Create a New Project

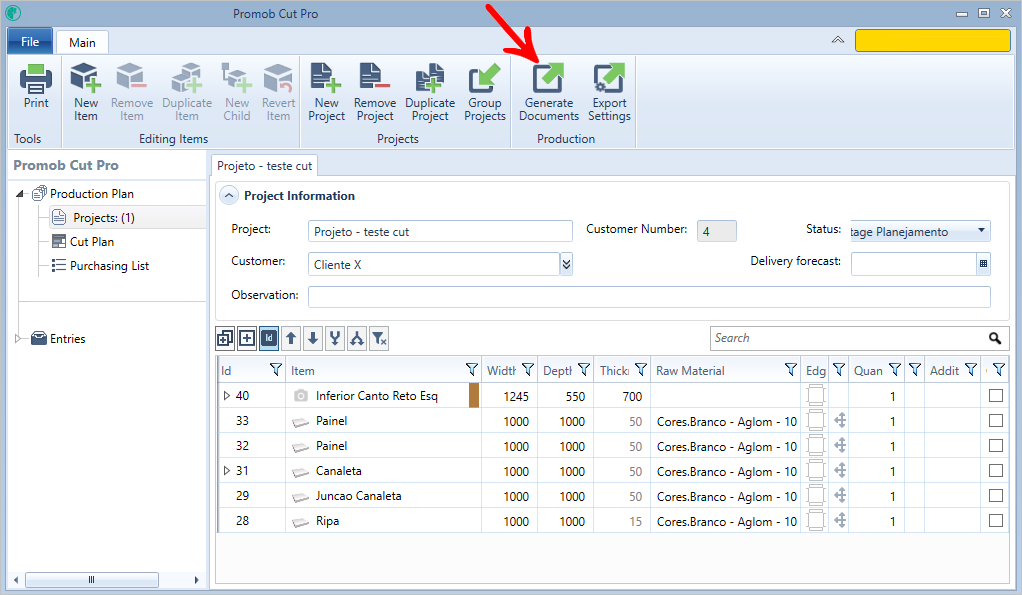click(326, 92)
